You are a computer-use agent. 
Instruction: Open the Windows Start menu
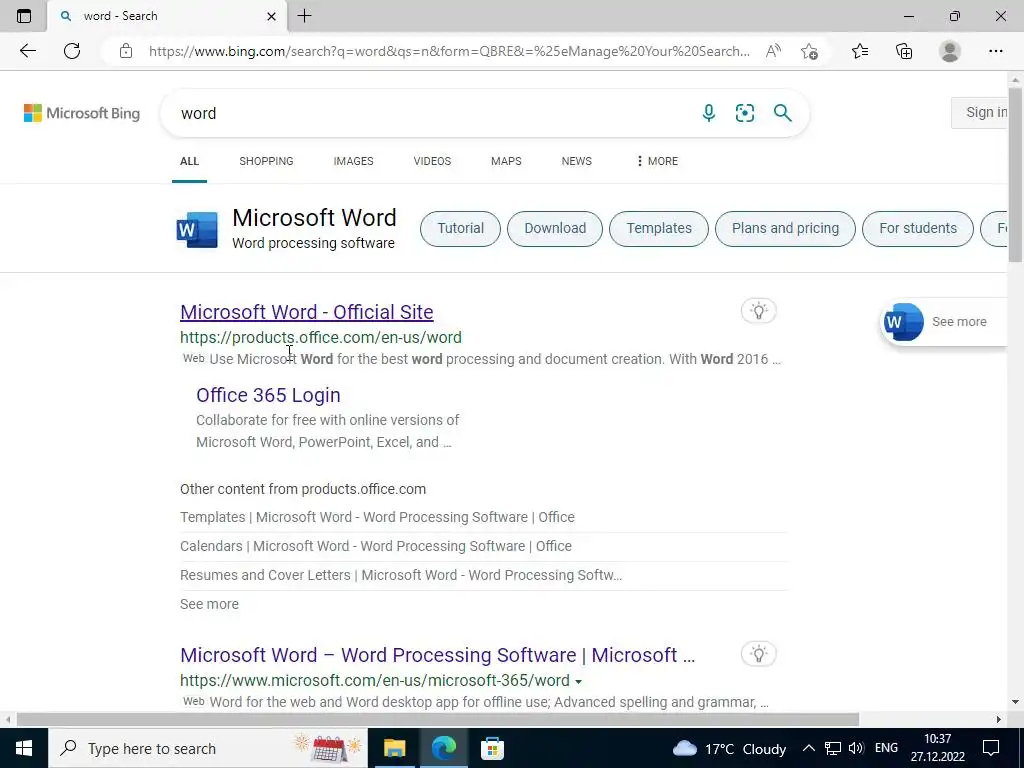[24, 748]
